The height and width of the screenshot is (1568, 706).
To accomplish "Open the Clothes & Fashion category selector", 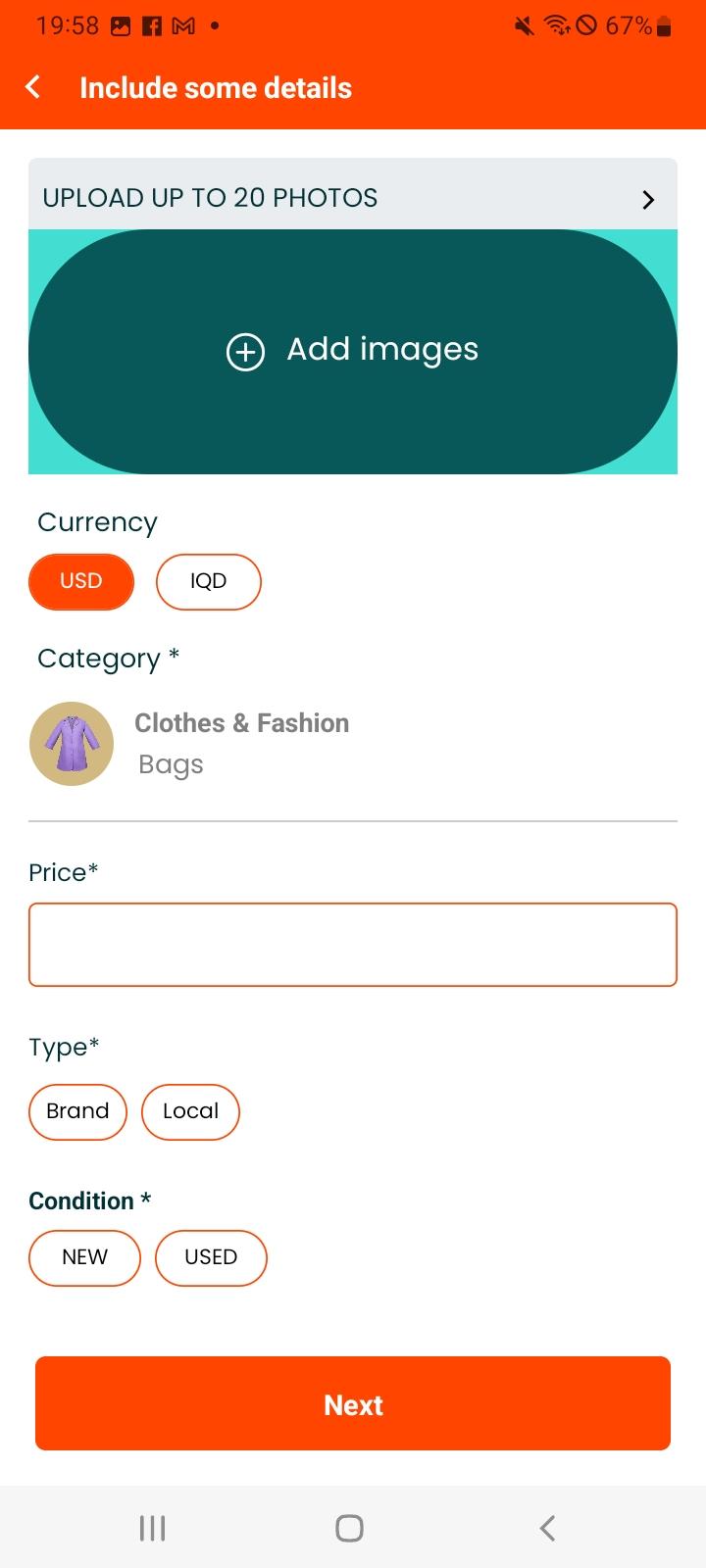I will coord(242,723).
